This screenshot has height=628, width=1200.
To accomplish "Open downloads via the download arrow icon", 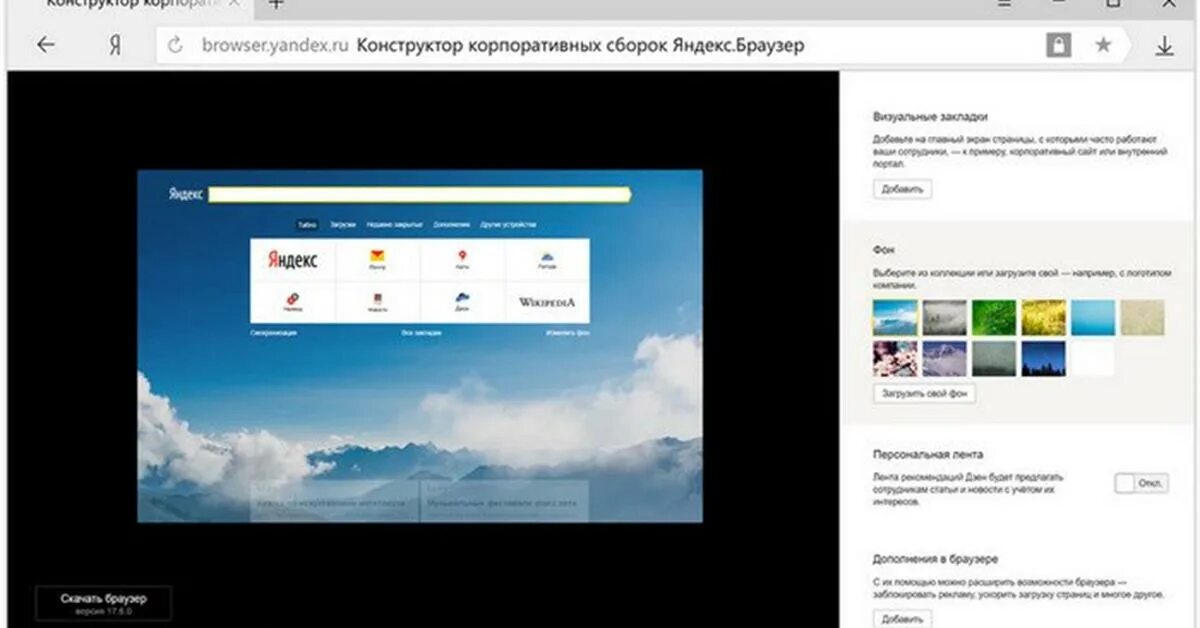I will [1165, 45].
